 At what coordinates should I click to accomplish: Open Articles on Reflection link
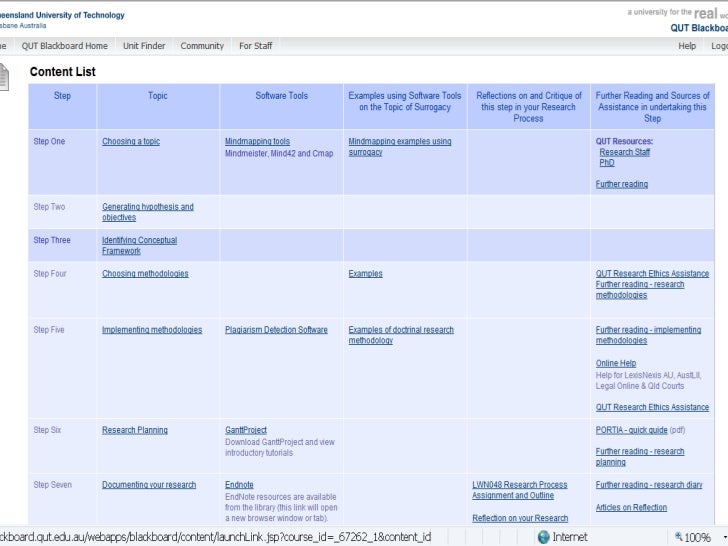tap(631, 507)
